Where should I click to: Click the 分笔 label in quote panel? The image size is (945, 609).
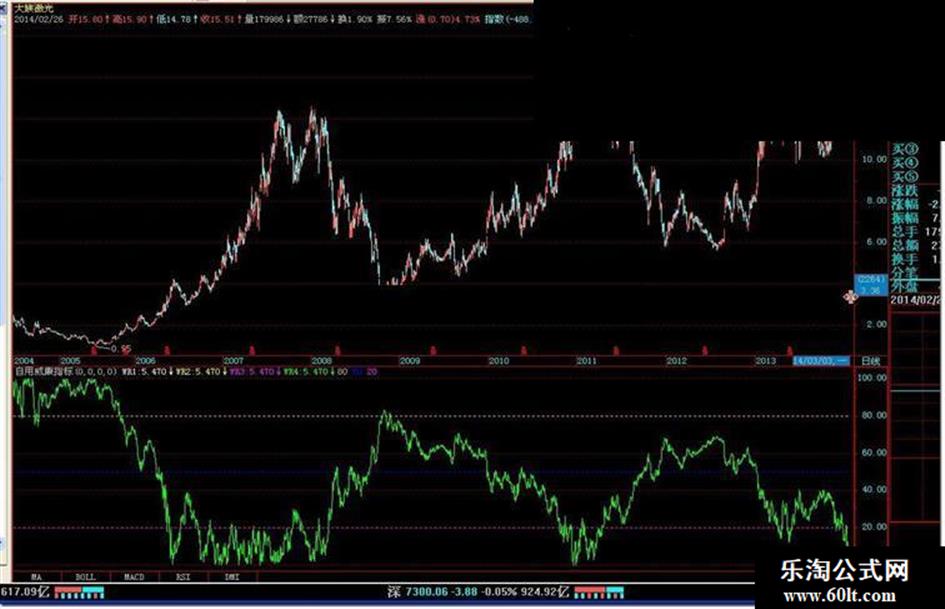(x=905, y=273)
